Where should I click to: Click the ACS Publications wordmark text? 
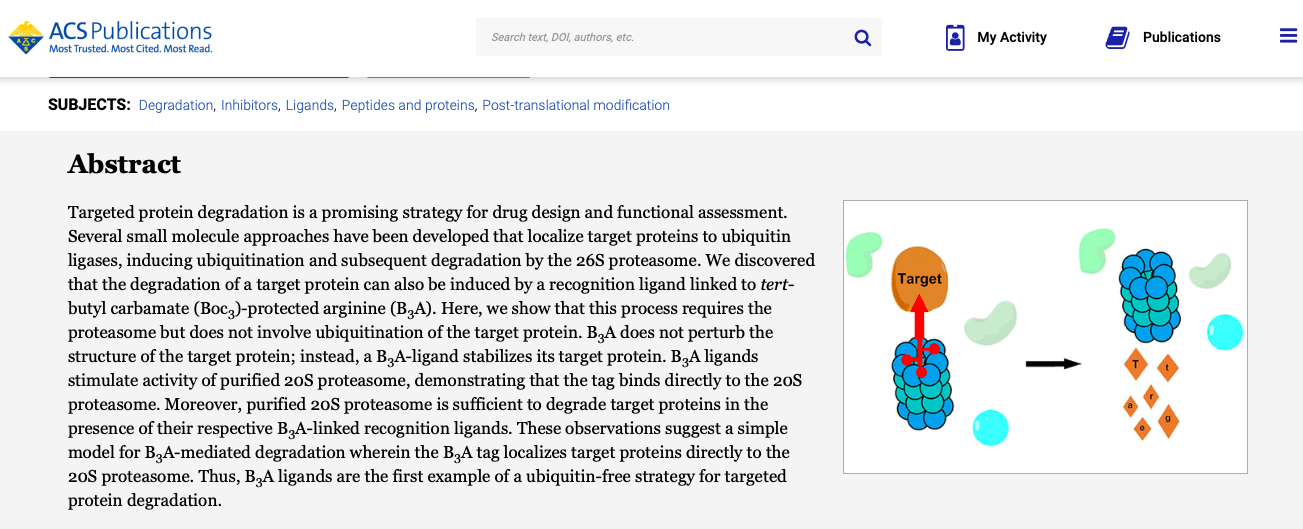pos(130,32)
